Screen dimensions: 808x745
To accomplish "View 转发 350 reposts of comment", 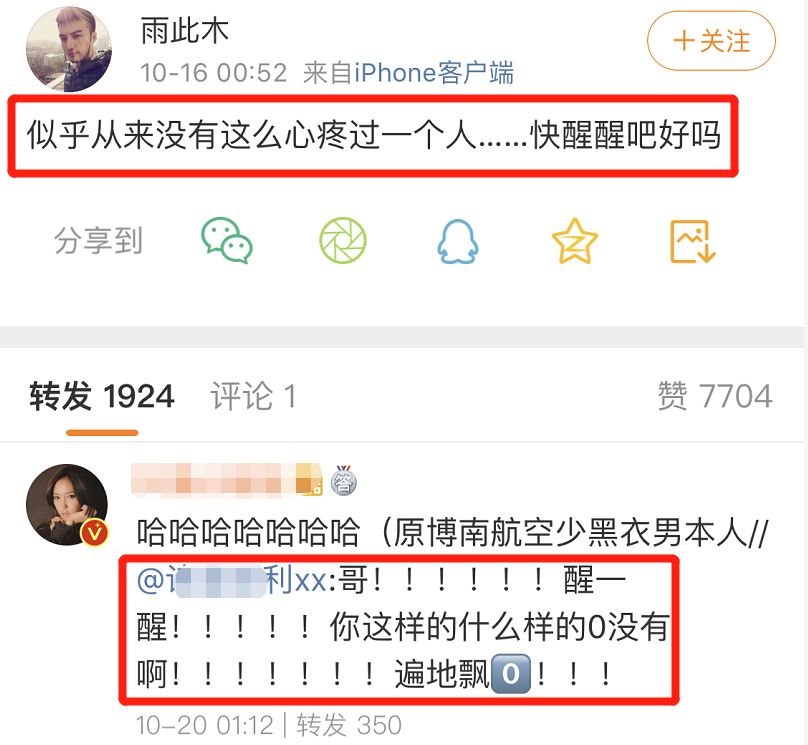I will (x=349, y=725).
